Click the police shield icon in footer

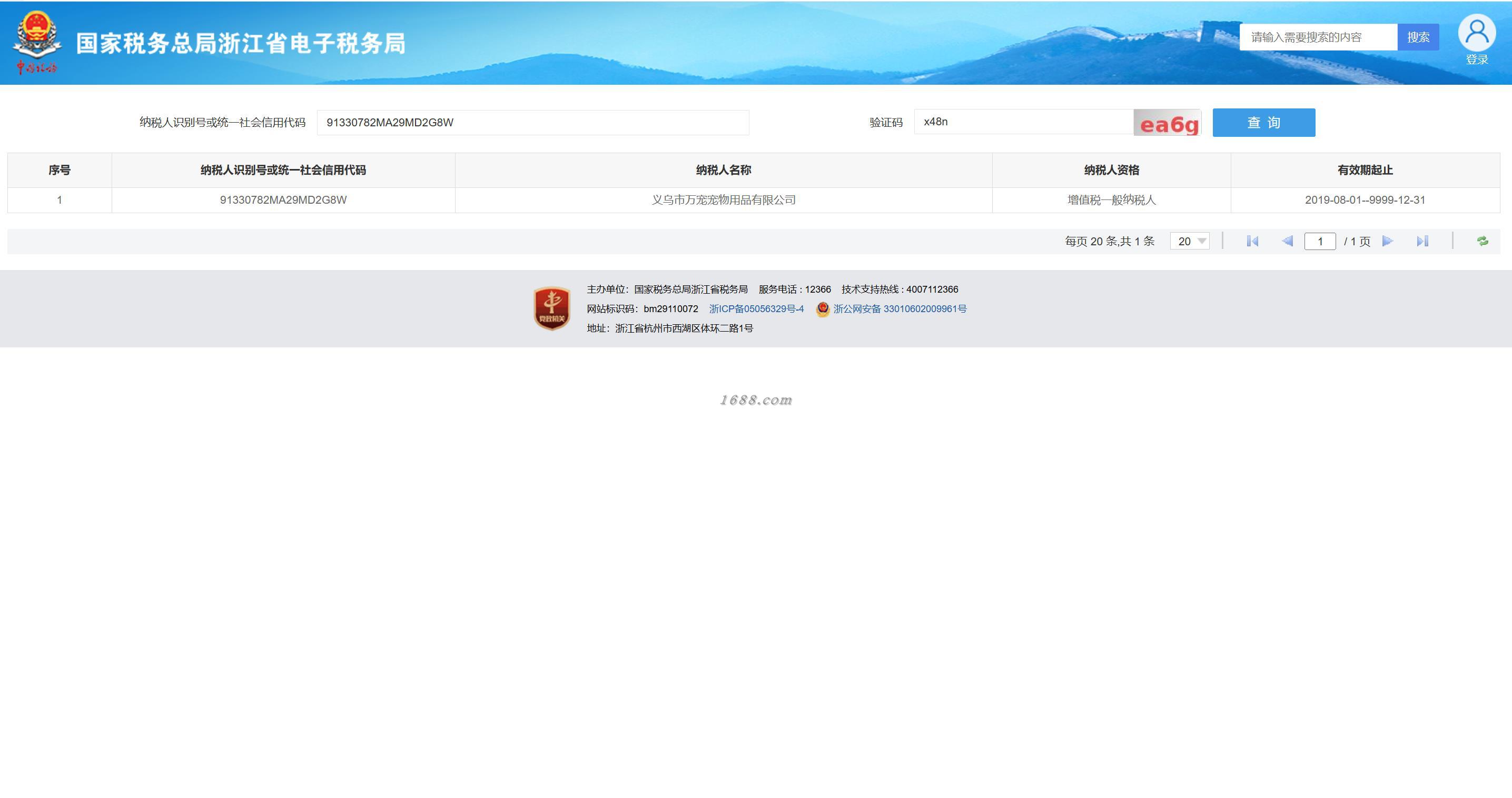822,309
